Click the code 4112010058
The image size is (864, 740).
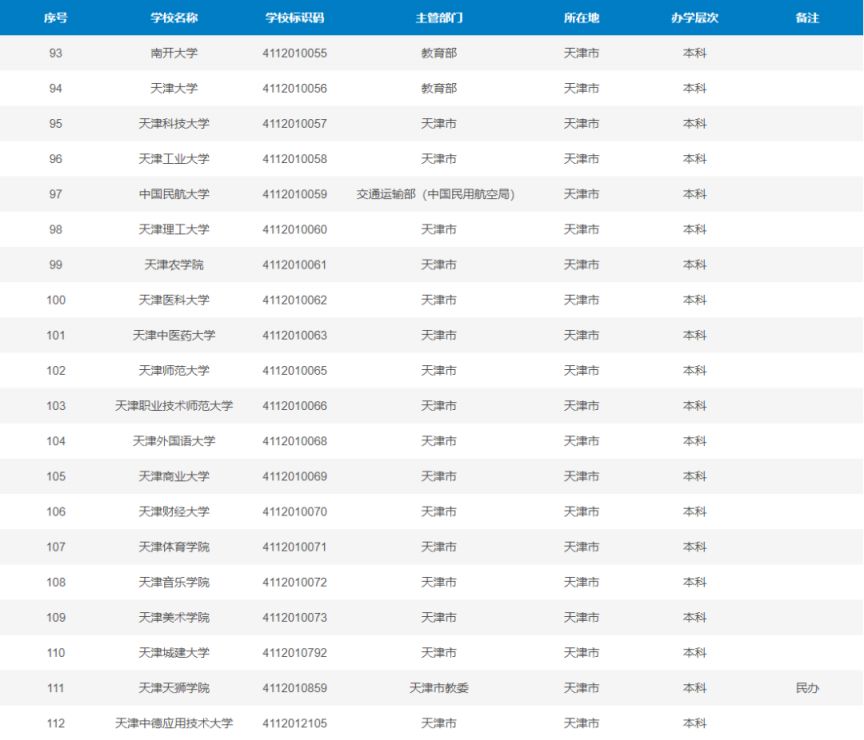295,159
